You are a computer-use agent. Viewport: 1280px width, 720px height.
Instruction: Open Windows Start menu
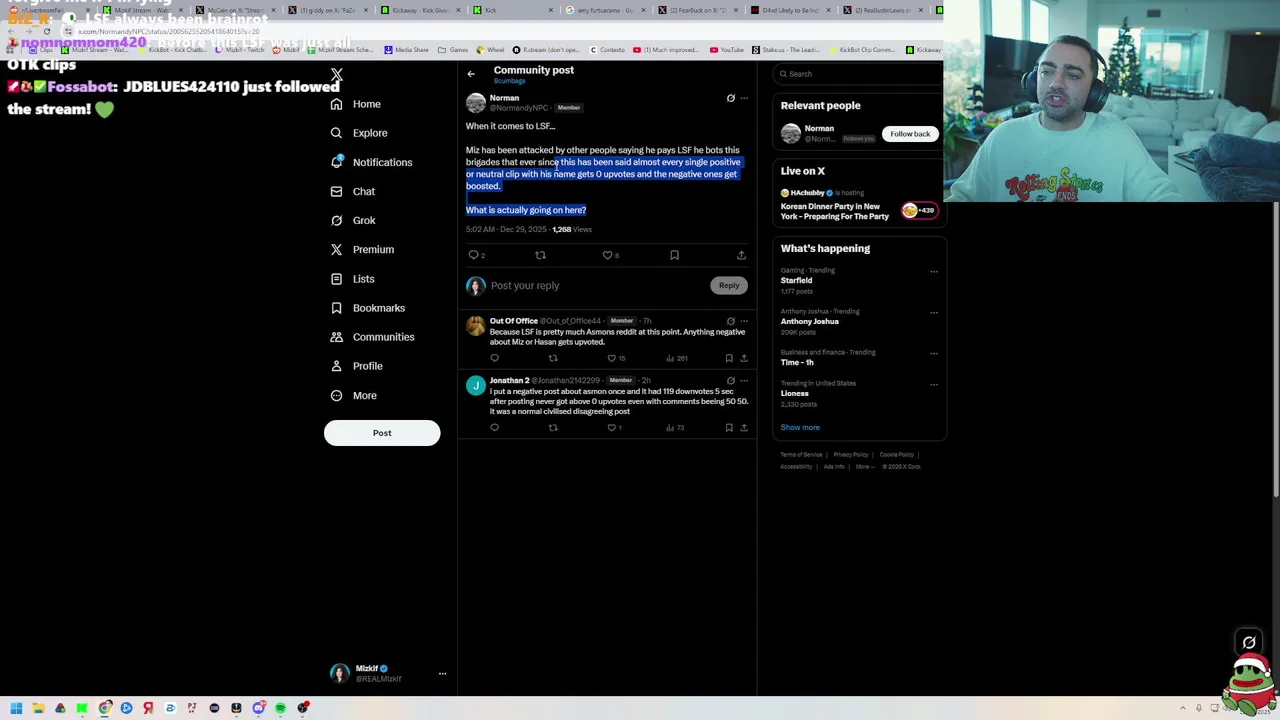16,708
